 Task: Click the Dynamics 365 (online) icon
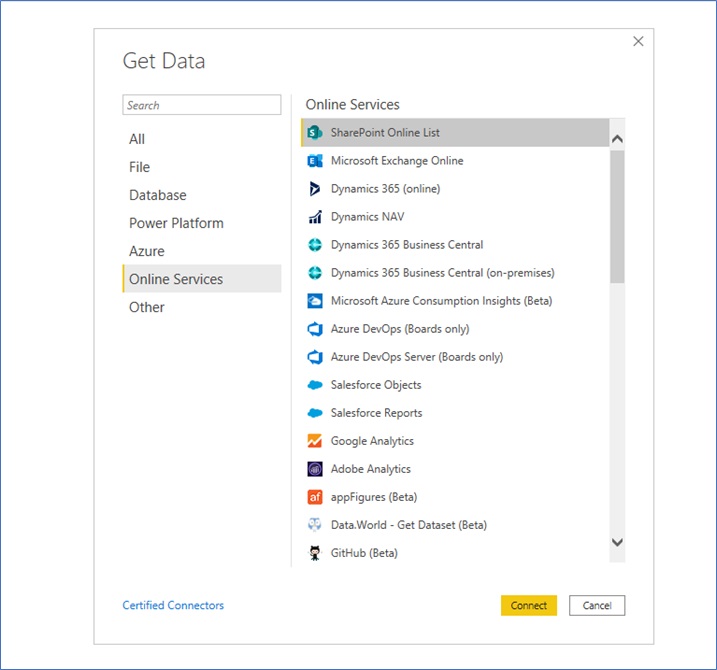pos(315,188)
